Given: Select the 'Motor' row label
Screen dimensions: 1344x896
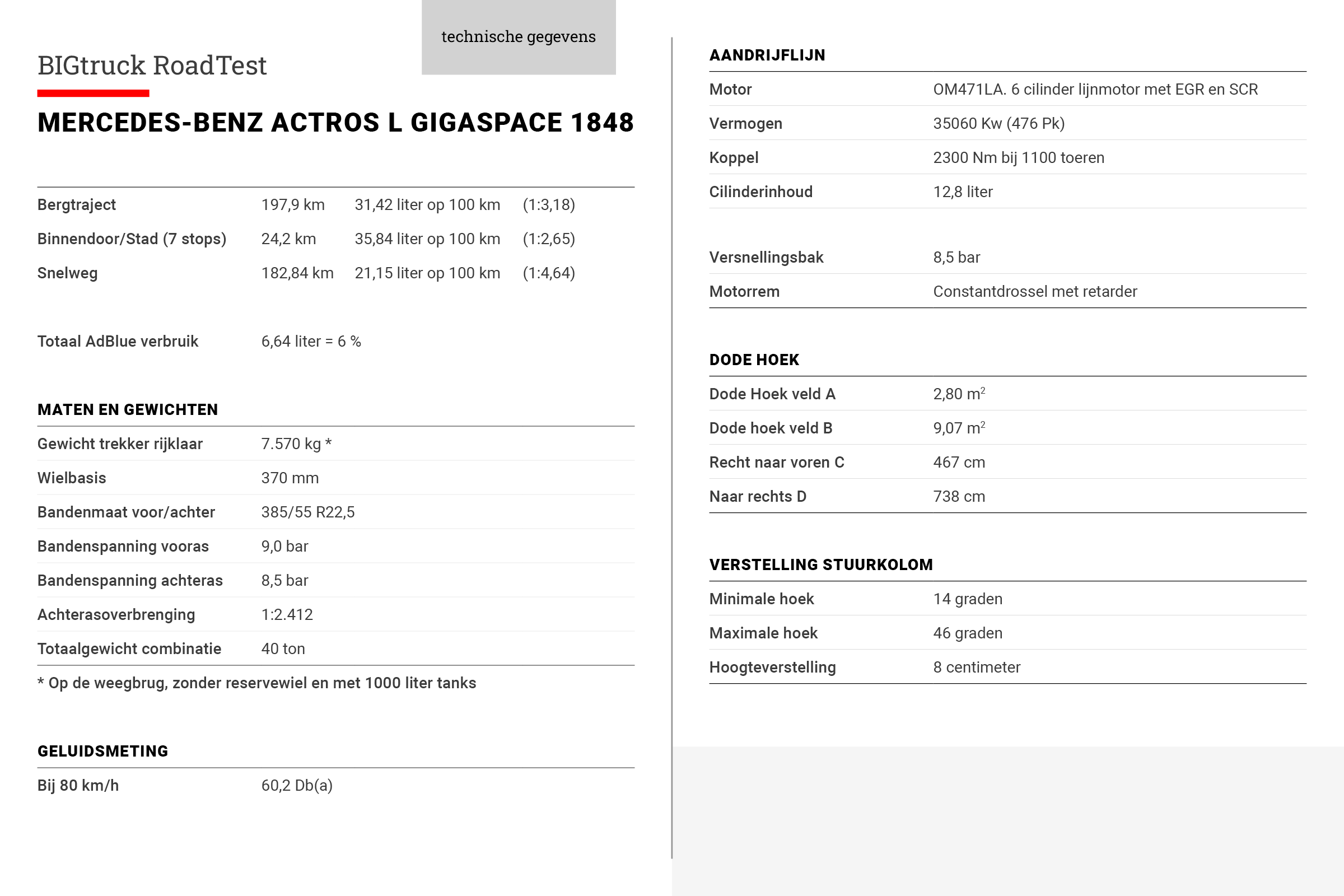Looking at the screenshot, I should 730,89.
